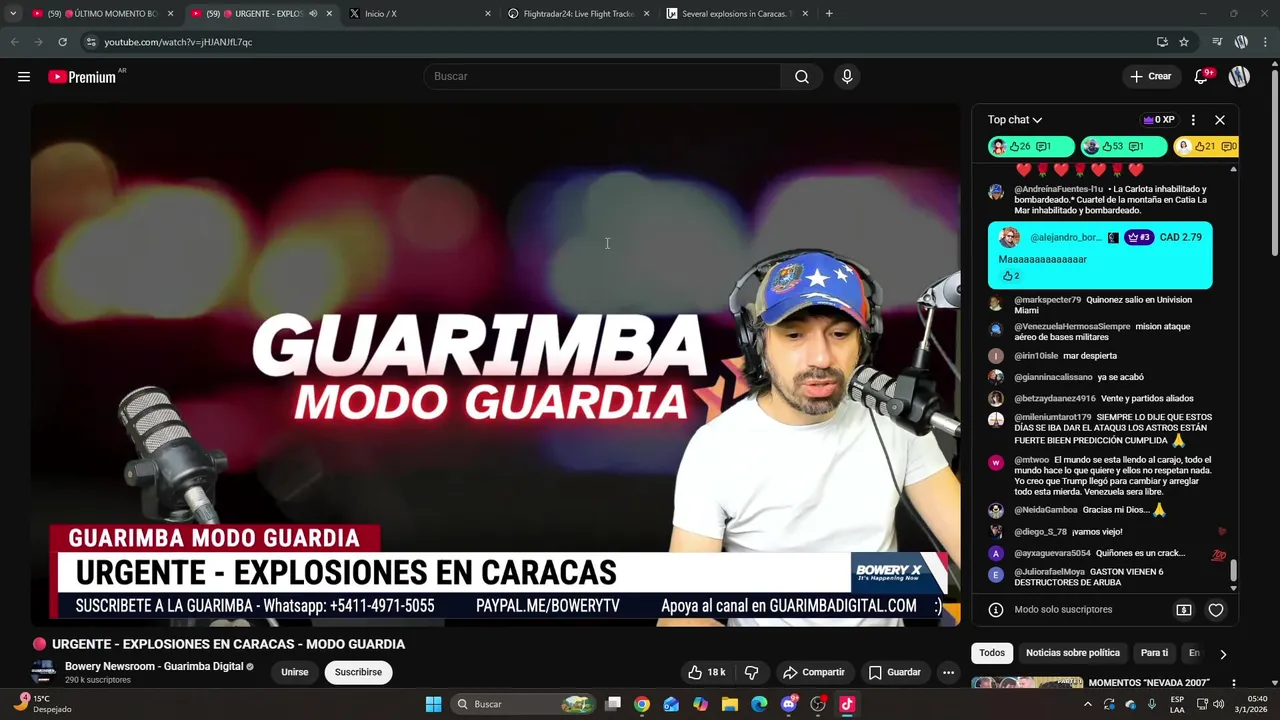Screen dimensions: 1280x720
Task: Expand the Top chat mode dropdown
Action: pos(1015,119)
